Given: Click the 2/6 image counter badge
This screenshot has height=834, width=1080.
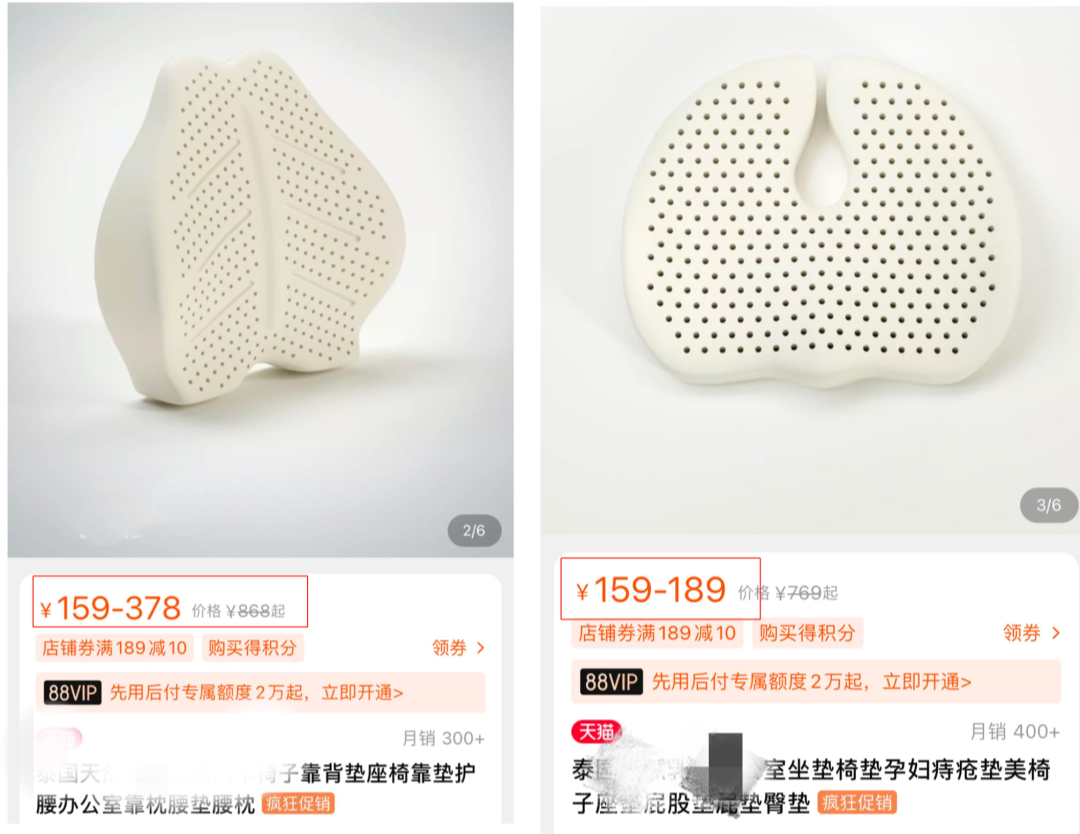Looking at the screenshot, I should pyautogui.click(x=474, y=531).
